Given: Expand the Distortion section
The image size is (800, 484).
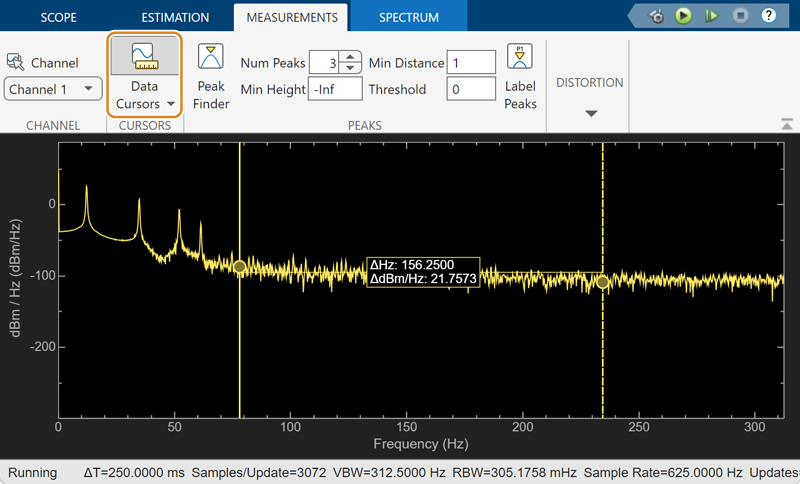Looking at the screenshot, I should coord(590,113).
